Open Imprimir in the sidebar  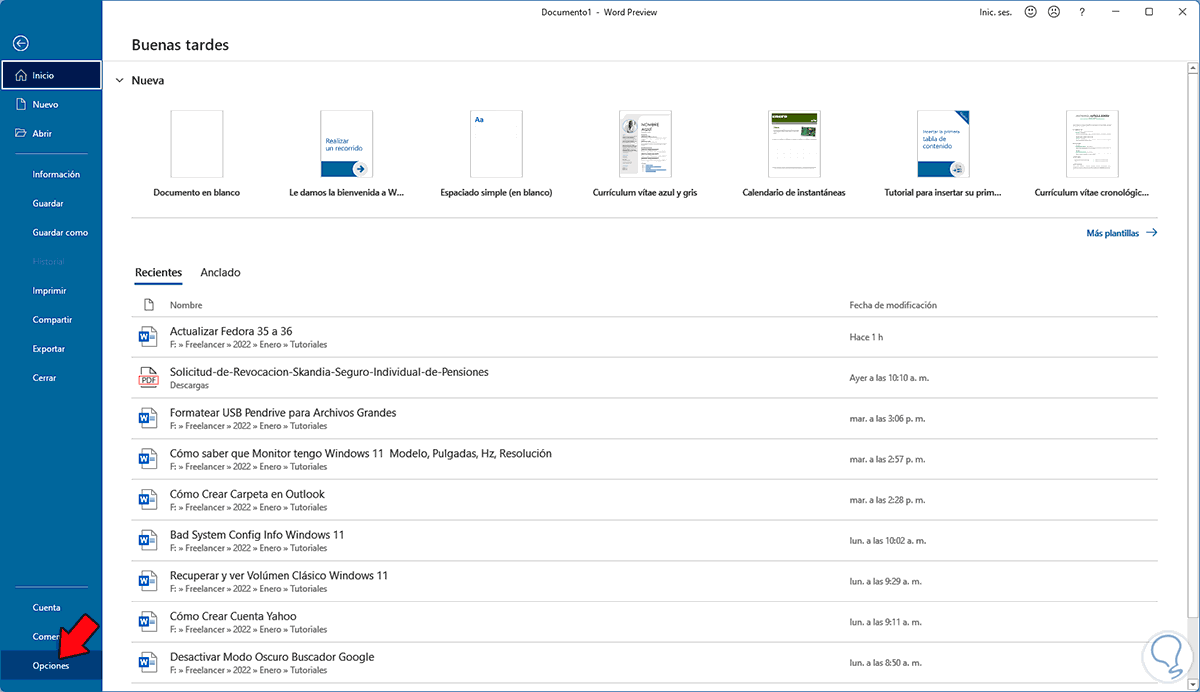pyautogui.click(x=51, y=291)
